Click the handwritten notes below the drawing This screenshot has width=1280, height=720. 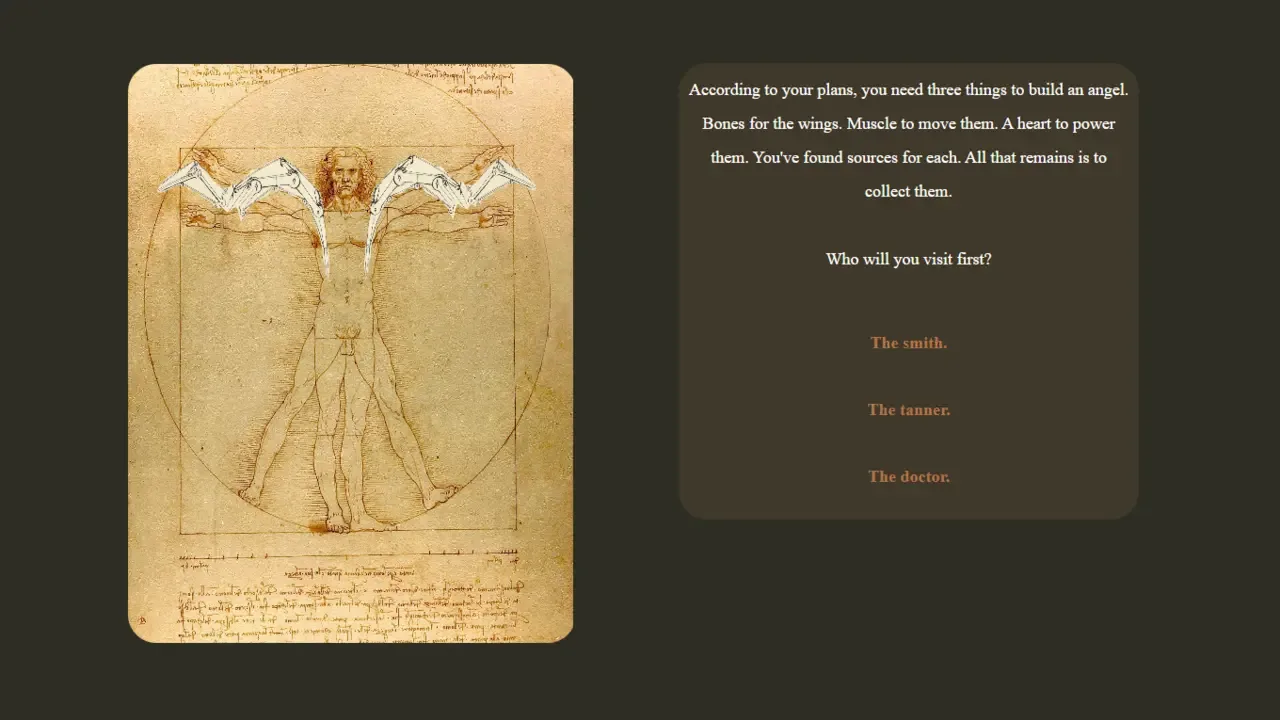350,610
